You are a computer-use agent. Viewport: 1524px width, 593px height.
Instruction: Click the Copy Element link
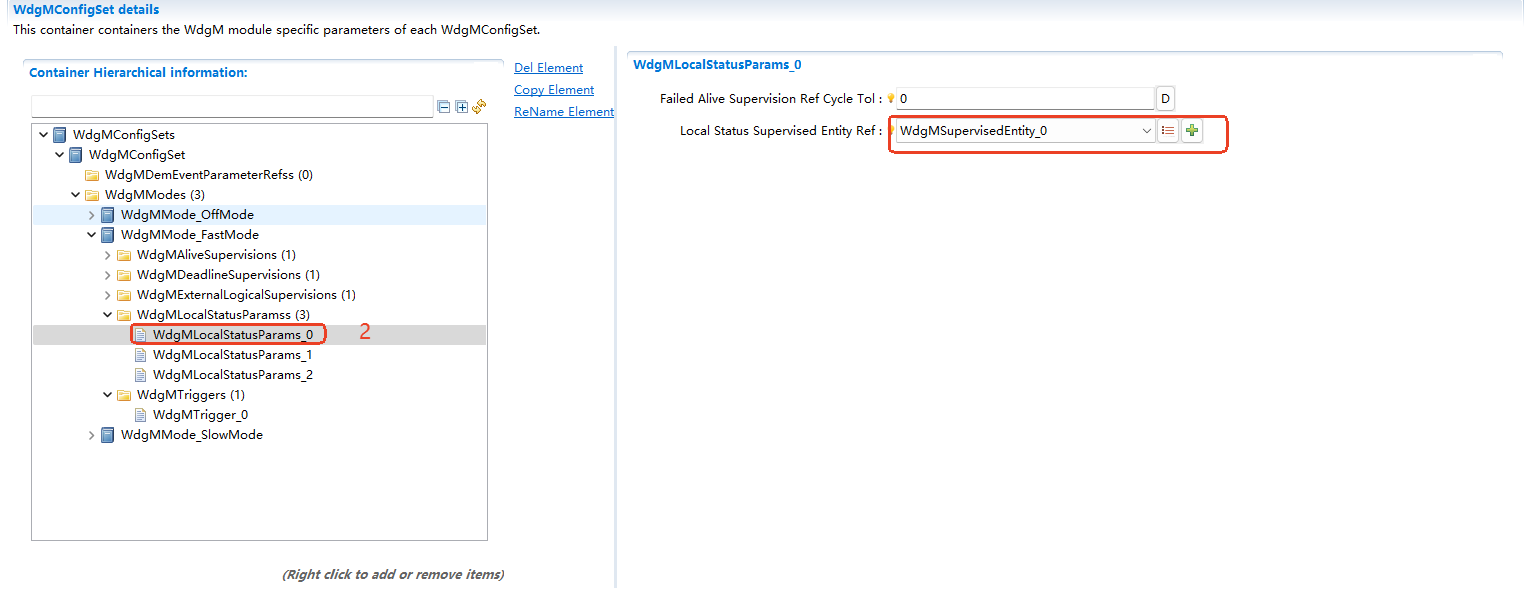(553, 89)
